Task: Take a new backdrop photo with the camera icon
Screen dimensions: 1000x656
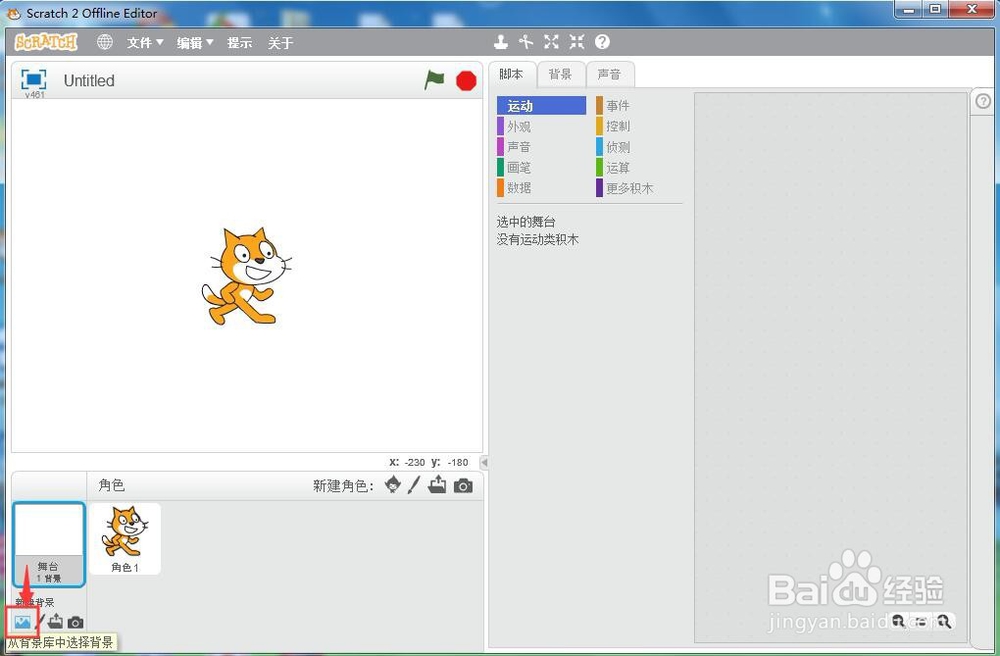Action: pos(74,621)
